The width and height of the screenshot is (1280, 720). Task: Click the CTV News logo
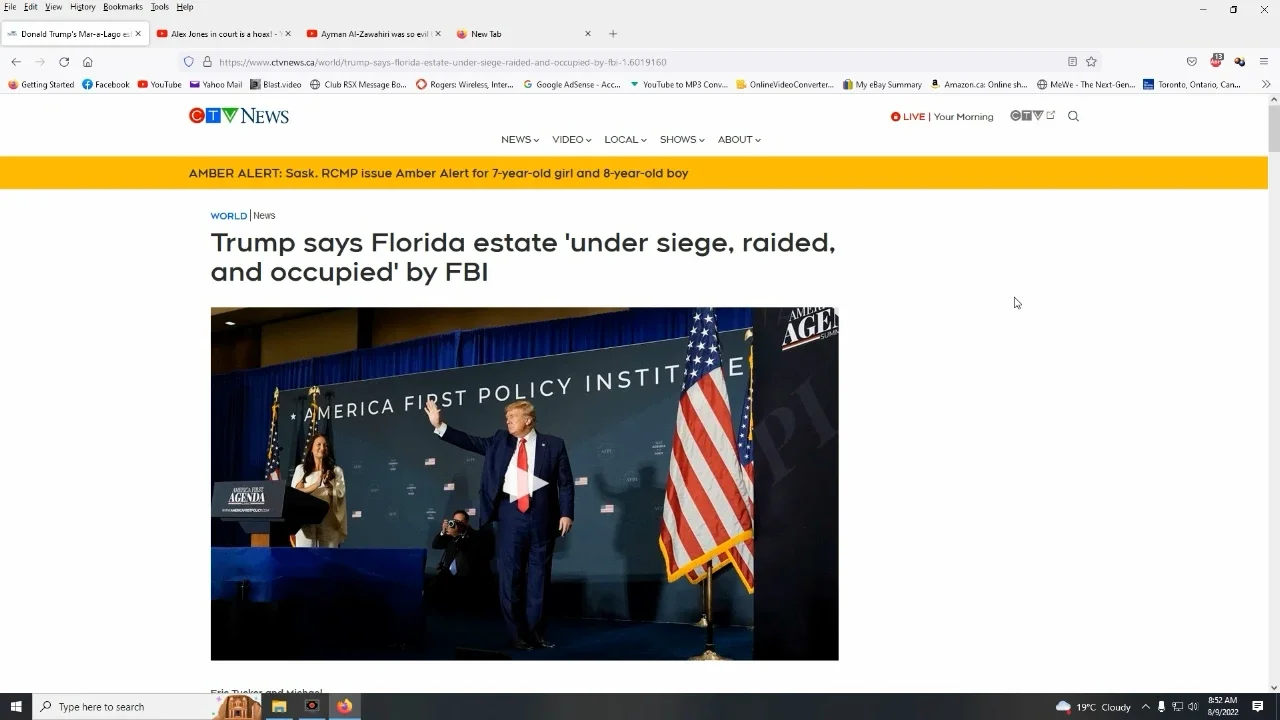click(x=238, y=116)
